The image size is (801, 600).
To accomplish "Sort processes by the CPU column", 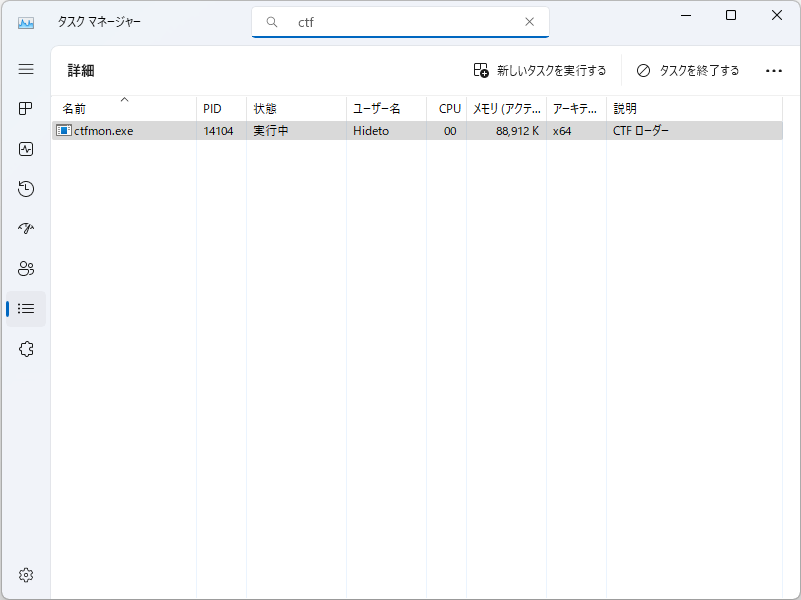I will point(448,109).
